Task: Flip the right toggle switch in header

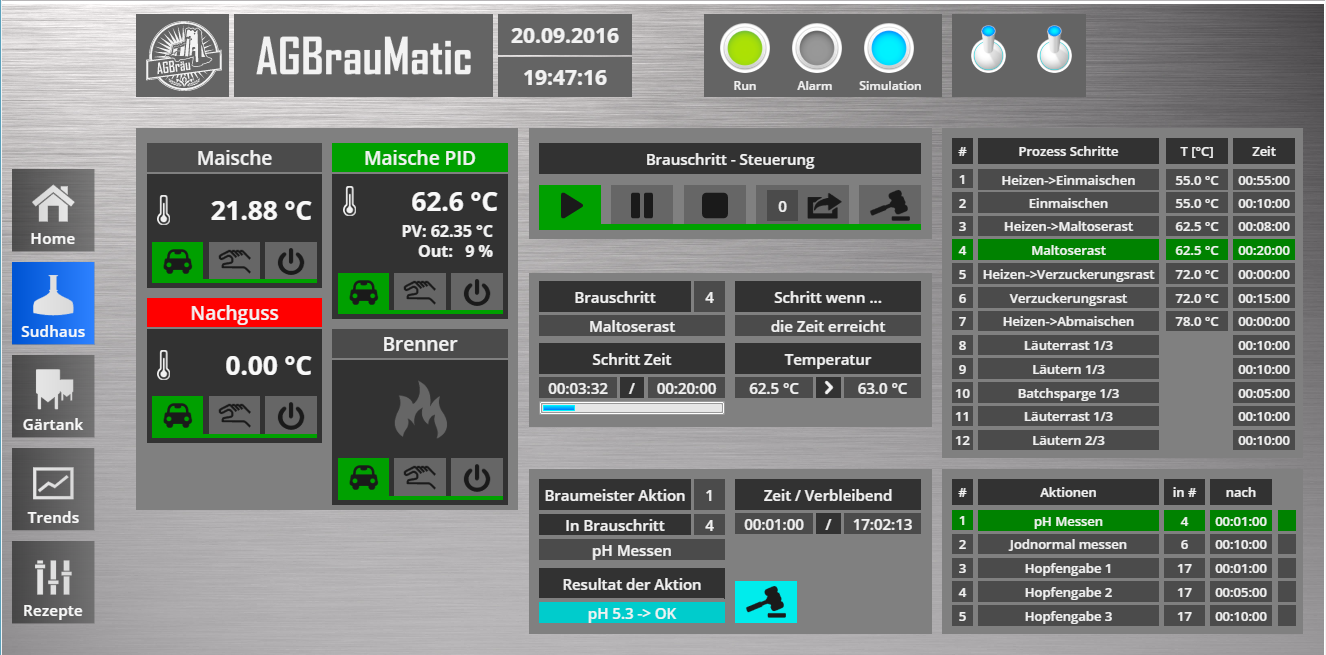Action: tap(1052, 51)
